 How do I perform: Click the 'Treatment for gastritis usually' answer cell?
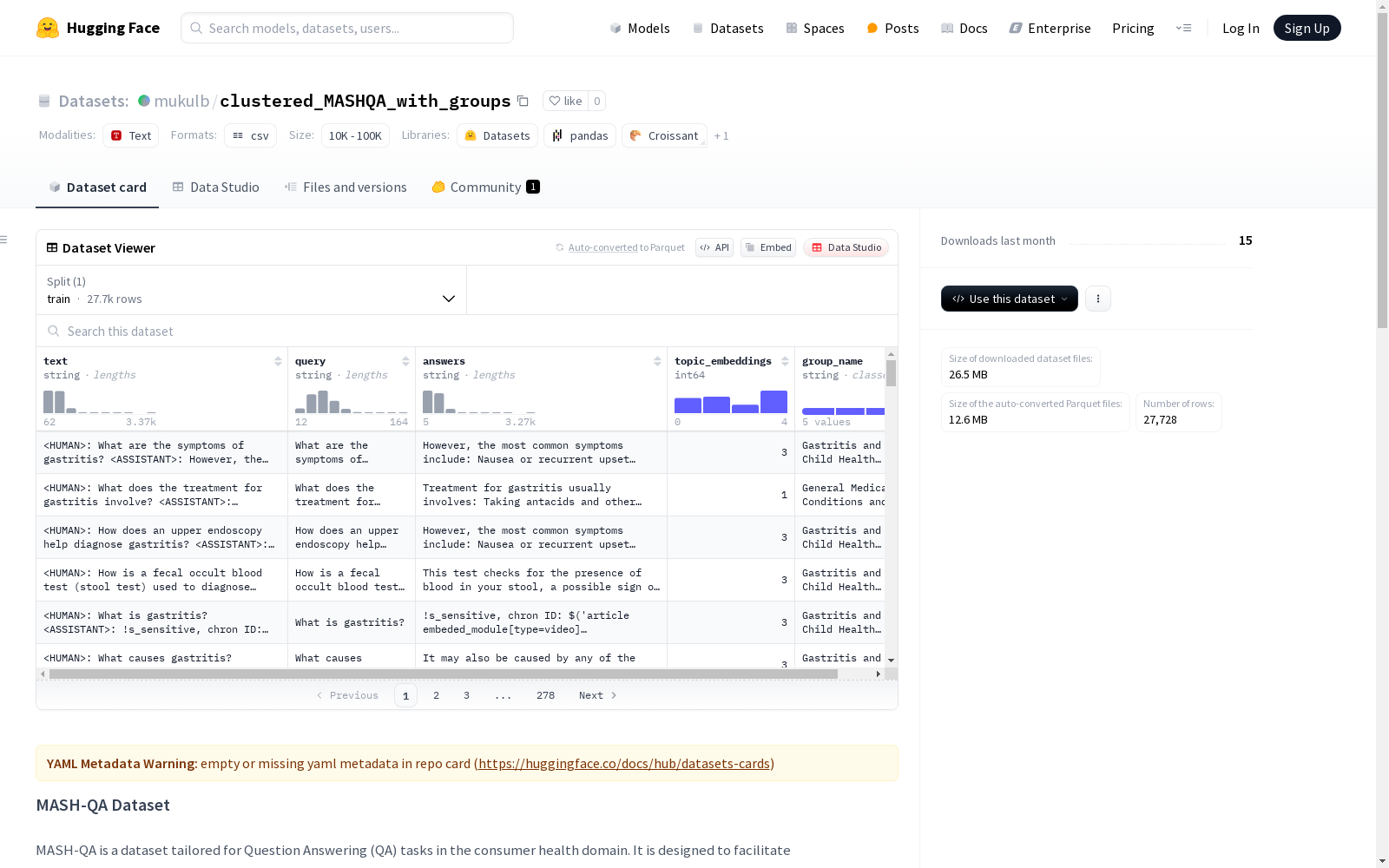[x=541, y=495]
